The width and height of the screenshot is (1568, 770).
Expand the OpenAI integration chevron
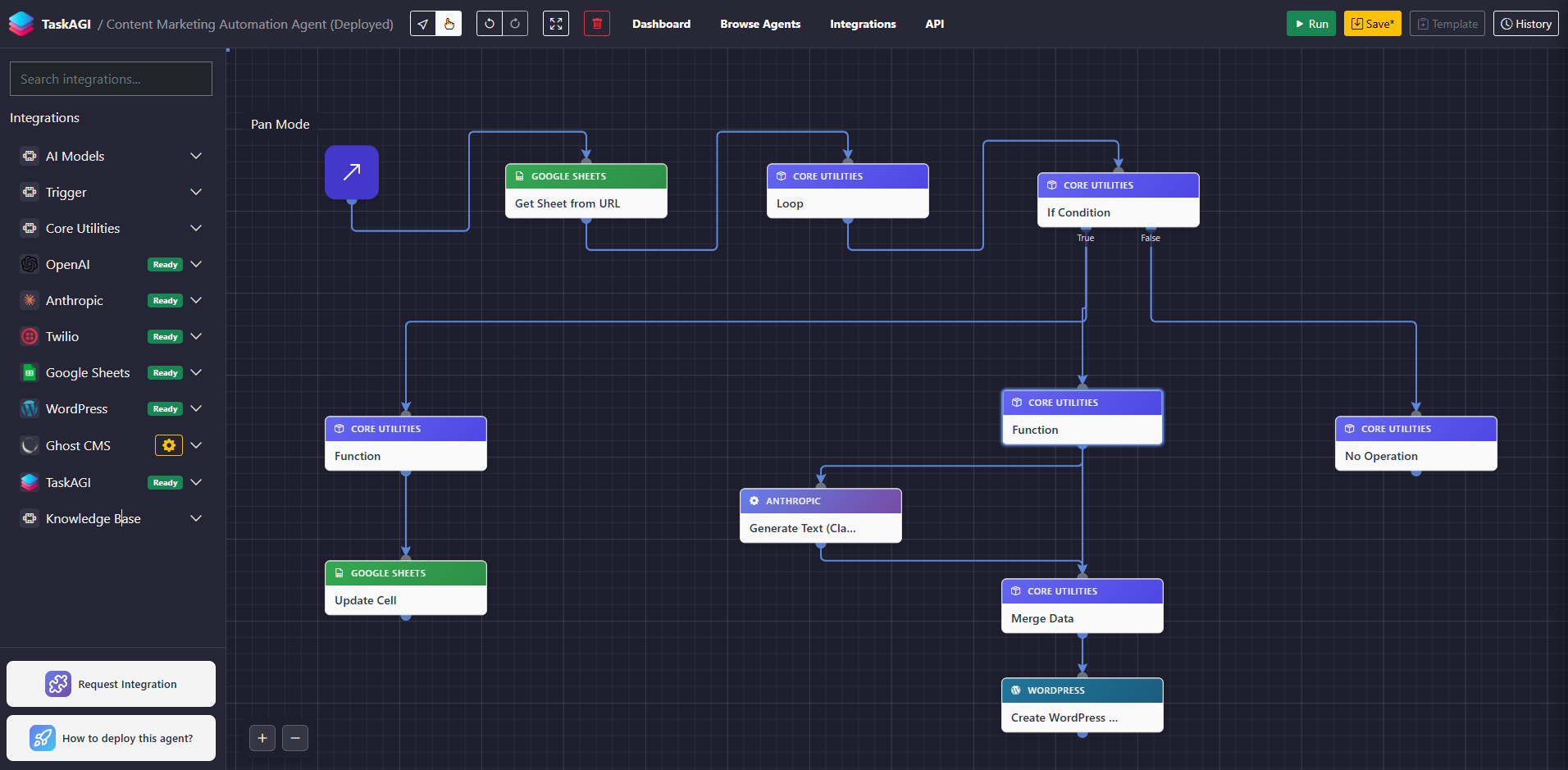(196, 264)
